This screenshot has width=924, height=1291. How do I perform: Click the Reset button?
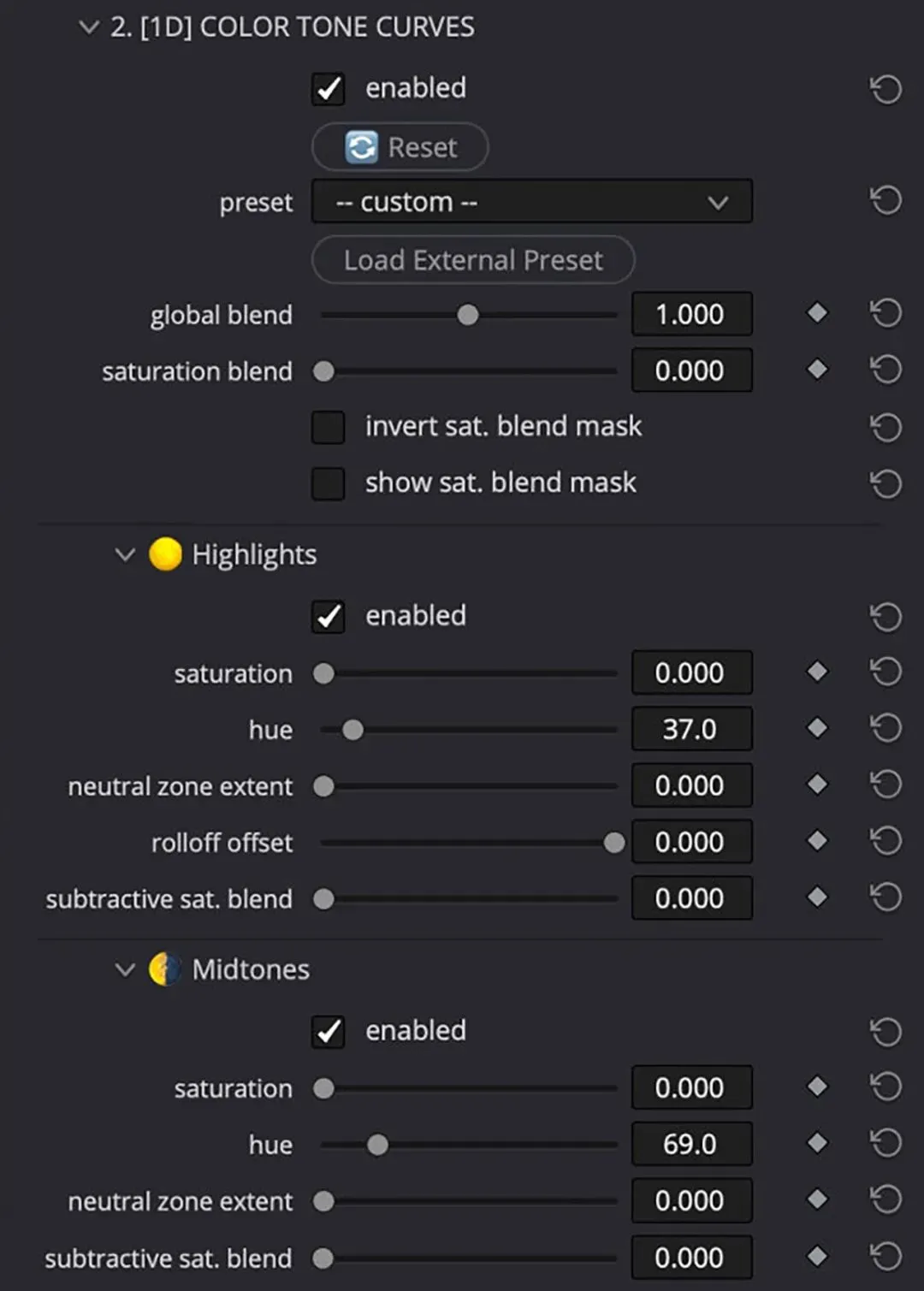(x=400, y=147)
